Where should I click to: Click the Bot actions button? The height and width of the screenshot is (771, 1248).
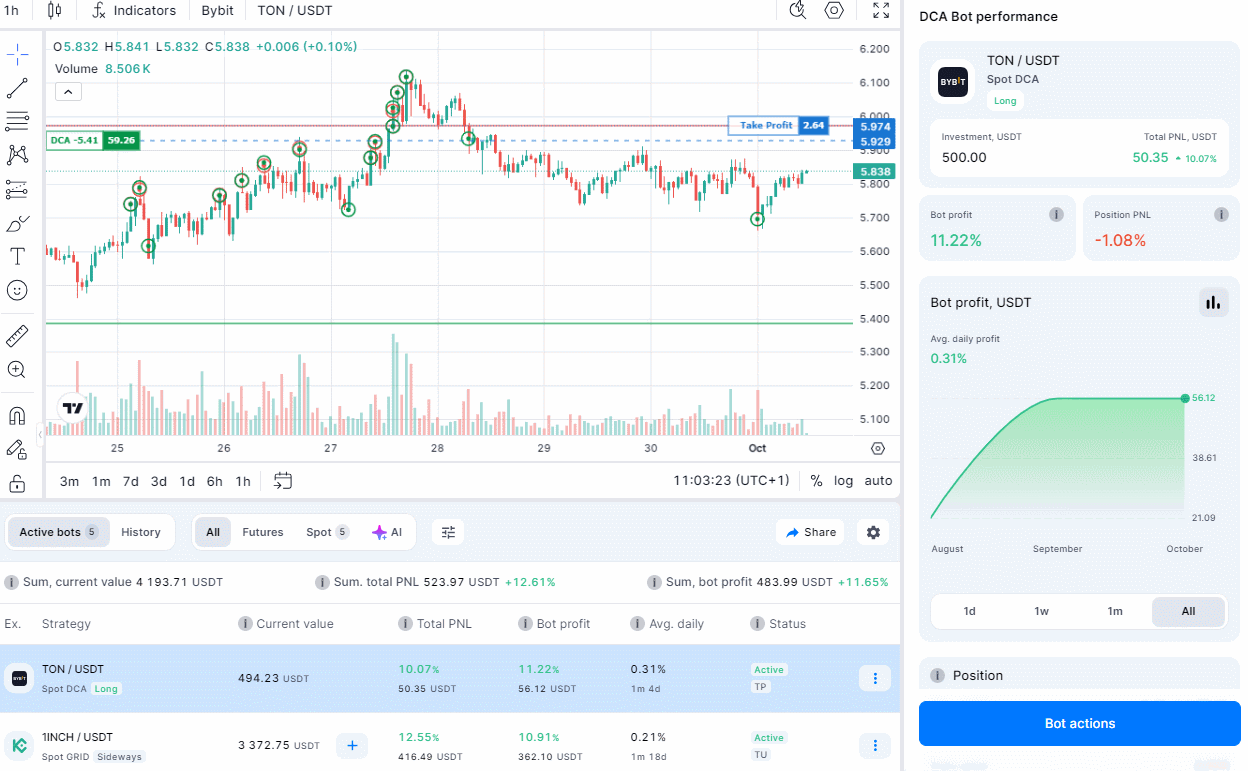pyautogui.click(x=1079, y=723)
